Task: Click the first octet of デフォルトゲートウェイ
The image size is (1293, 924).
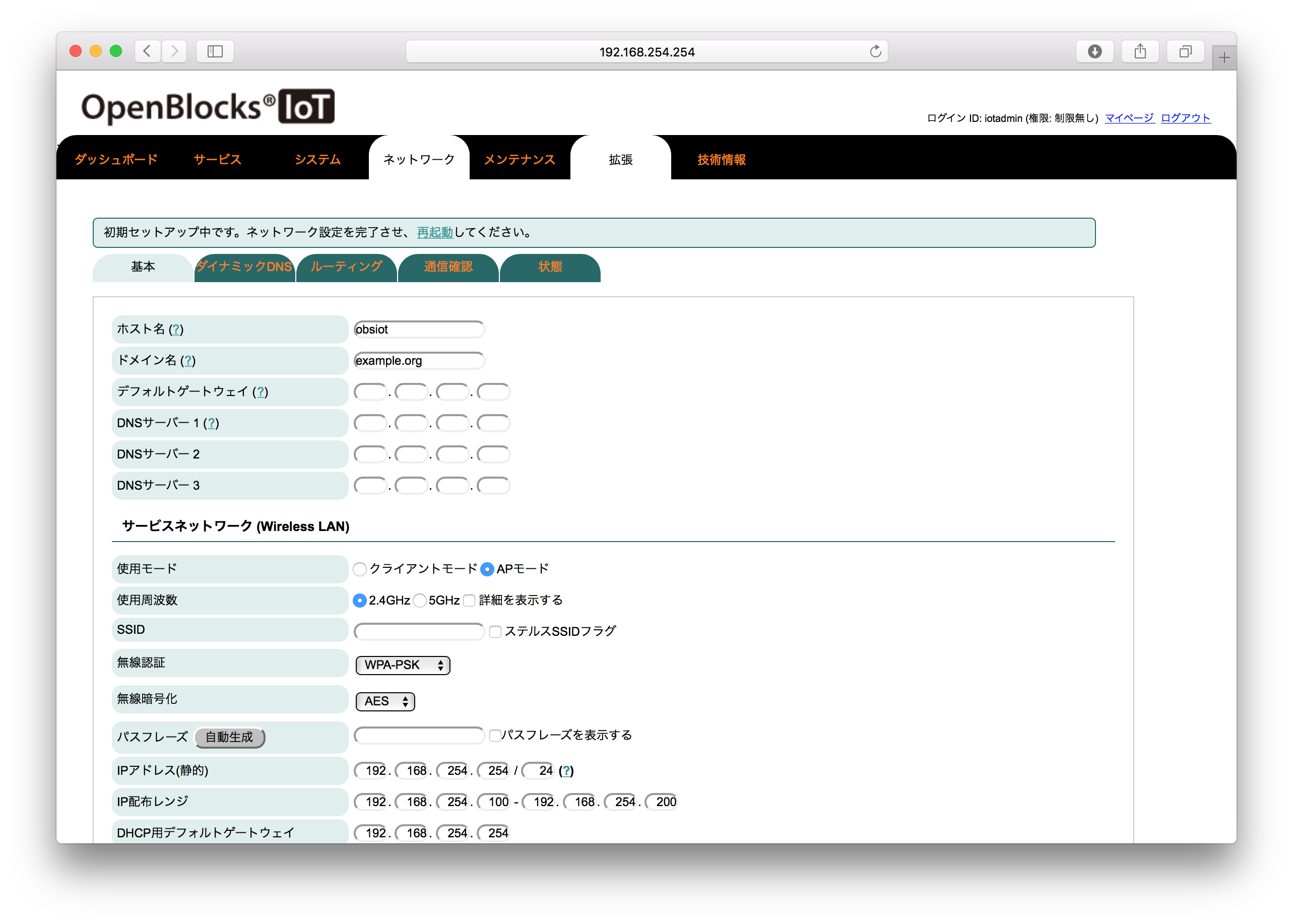Action: [370, 391]
